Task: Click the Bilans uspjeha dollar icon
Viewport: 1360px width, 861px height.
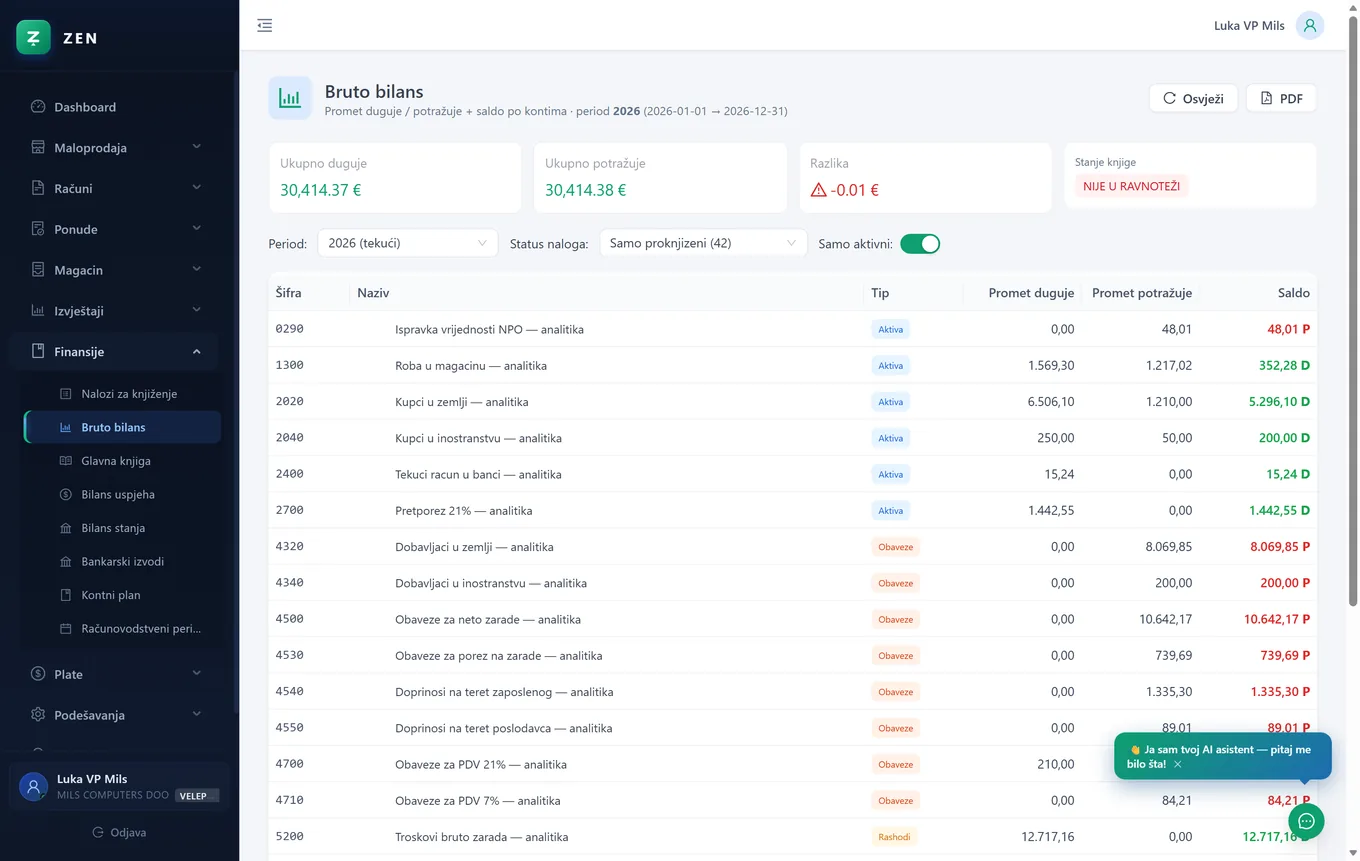Action: point(66,494)
